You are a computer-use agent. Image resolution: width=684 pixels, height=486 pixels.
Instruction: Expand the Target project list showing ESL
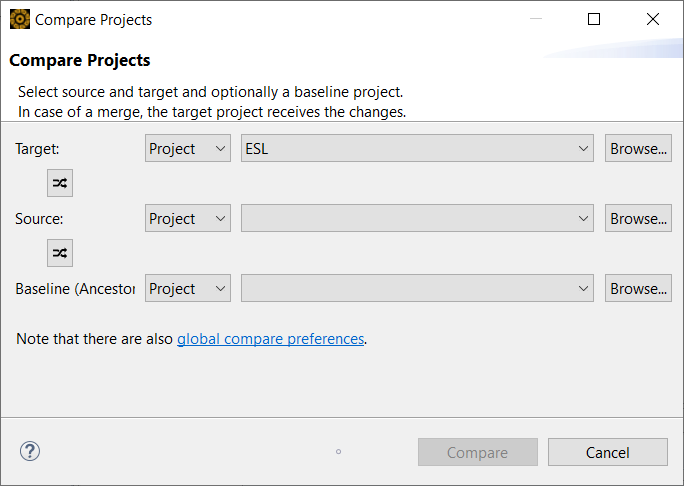point(417,149)
